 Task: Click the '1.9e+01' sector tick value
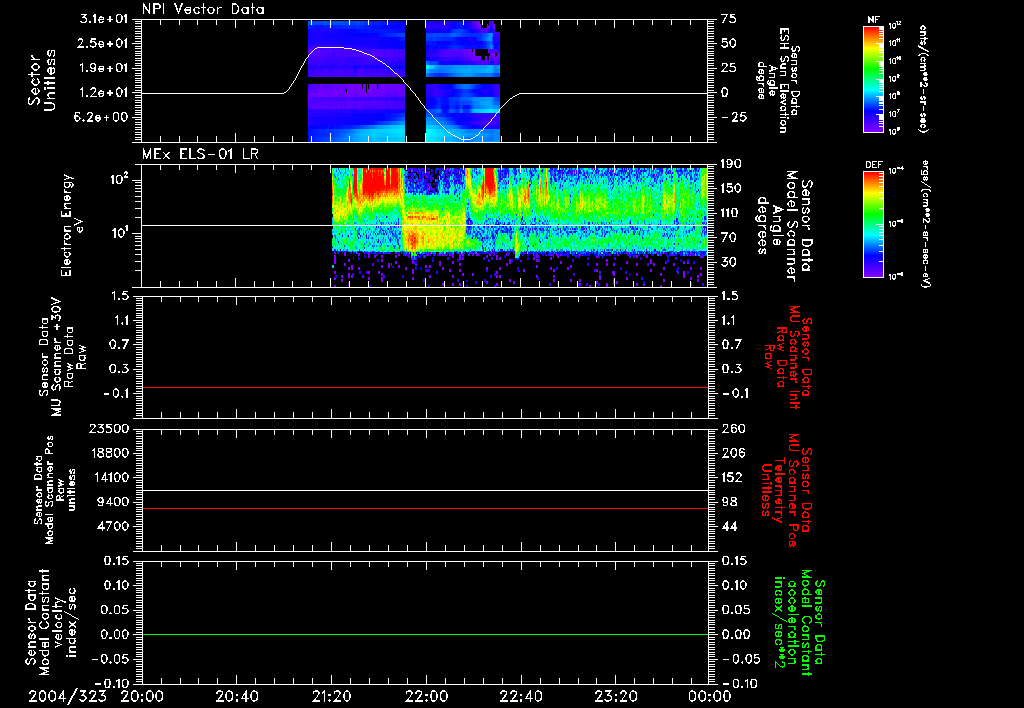104,68
